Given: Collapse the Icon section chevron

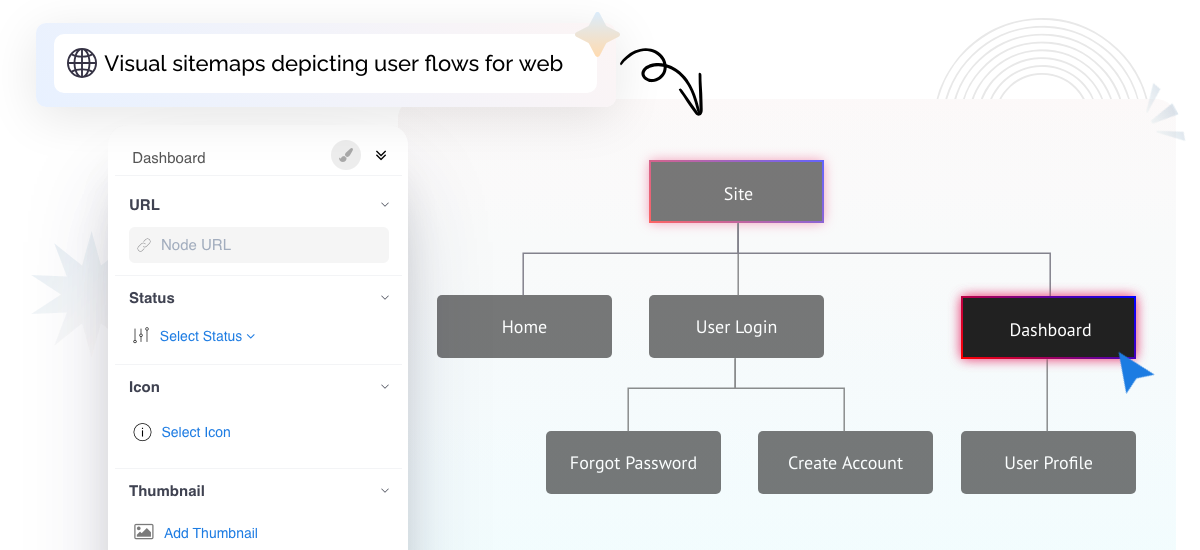Looking at the screenshot, I should [385, 387].
